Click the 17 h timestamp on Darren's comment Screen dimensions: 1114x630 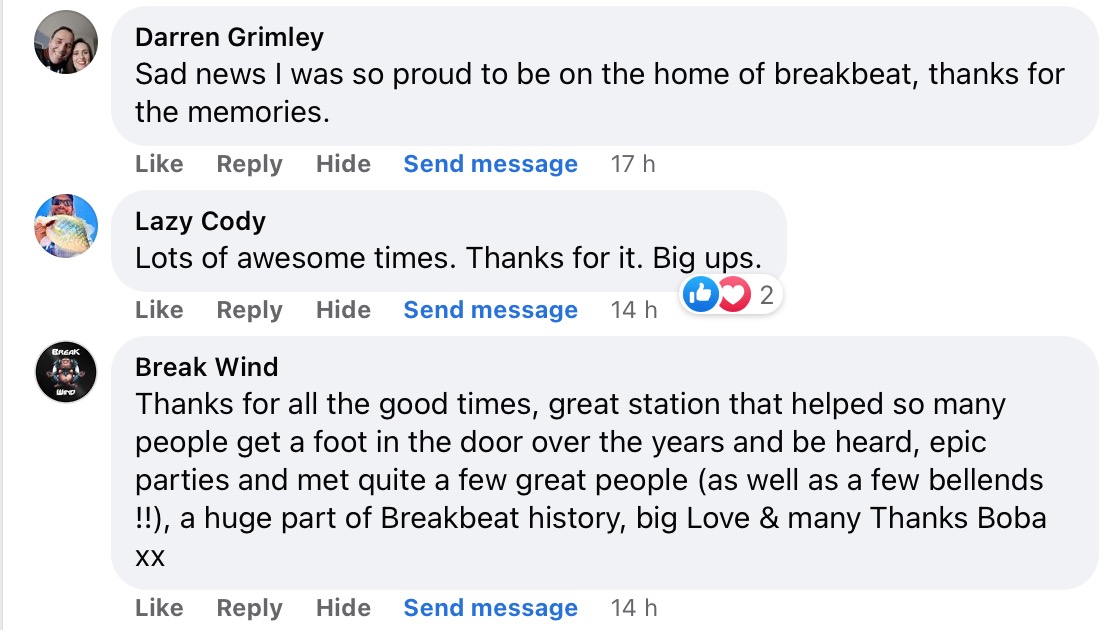pyautogui.click(x=633, y=164)
